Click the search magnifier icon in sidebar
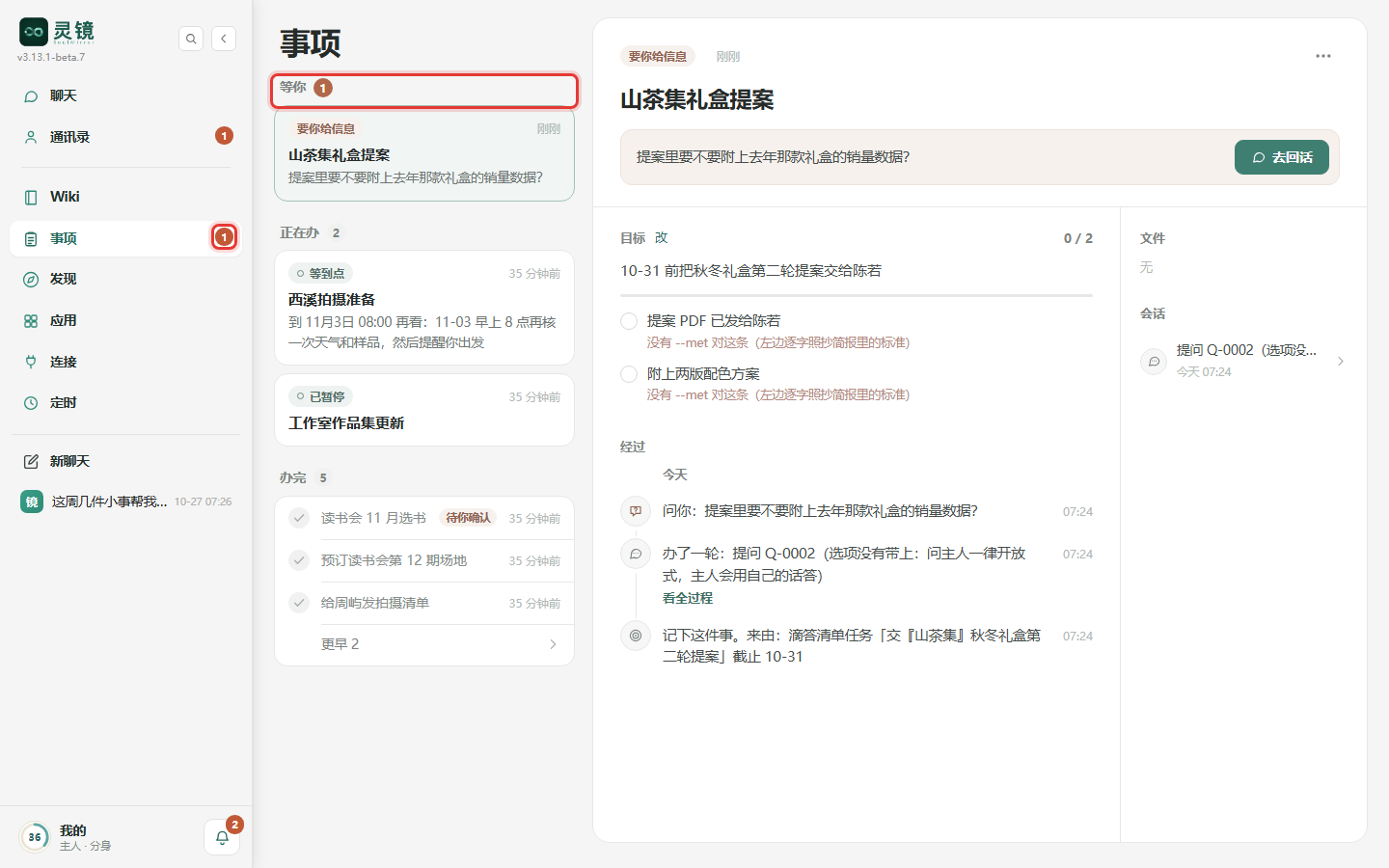This screenshot has width=1389, height=868. point(191,39)
